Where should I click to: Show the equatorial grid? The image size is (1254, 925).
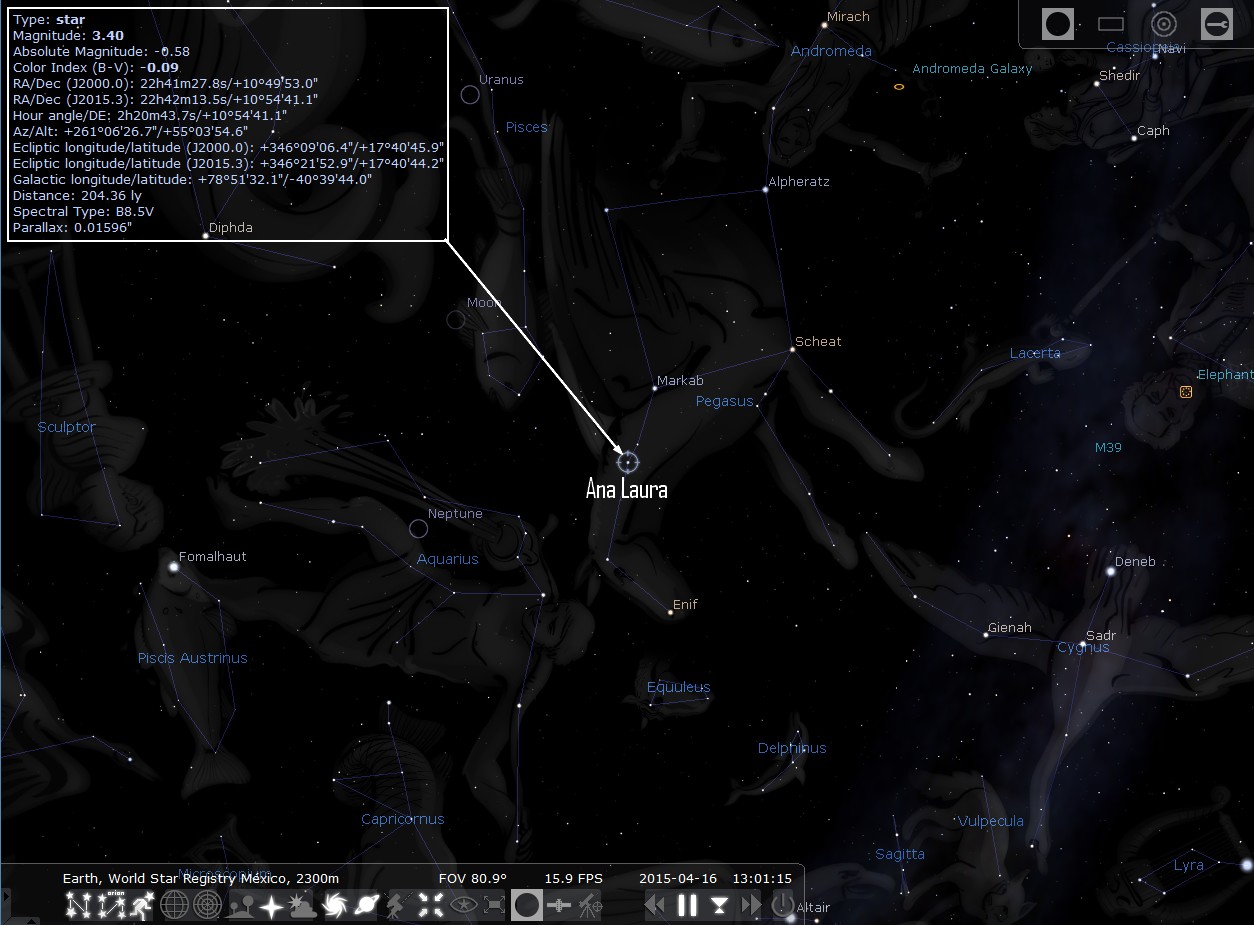click(175, 906)
